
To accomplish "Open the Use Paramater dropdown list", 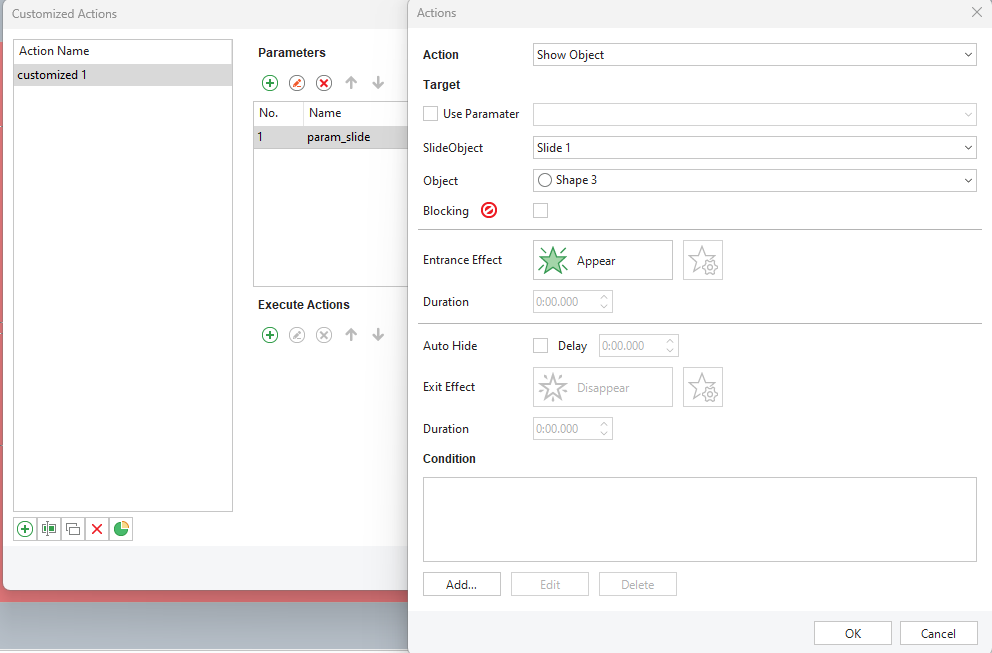I will coord(755,115).
